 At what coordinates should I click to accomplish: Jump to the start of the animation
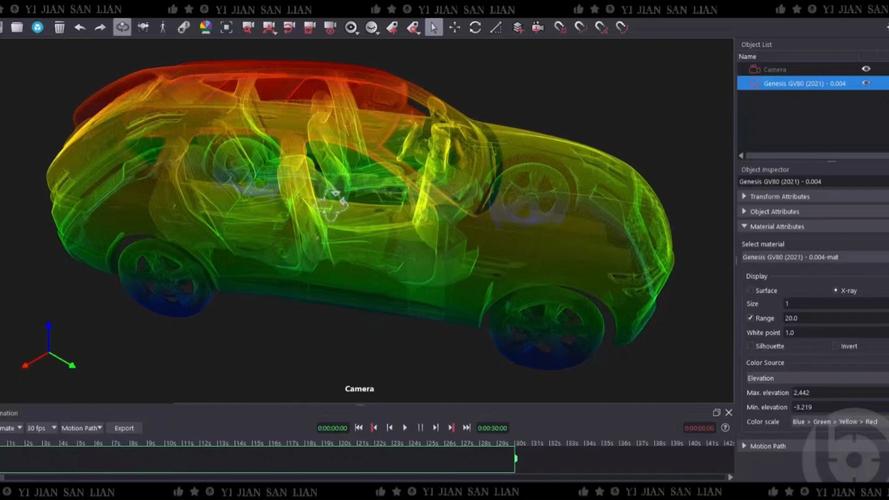(x=358, y=427)
